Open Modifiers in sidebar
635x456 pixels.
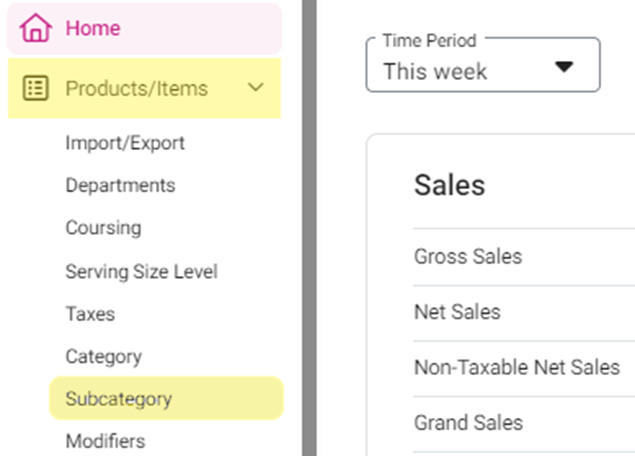pos(105,441)
